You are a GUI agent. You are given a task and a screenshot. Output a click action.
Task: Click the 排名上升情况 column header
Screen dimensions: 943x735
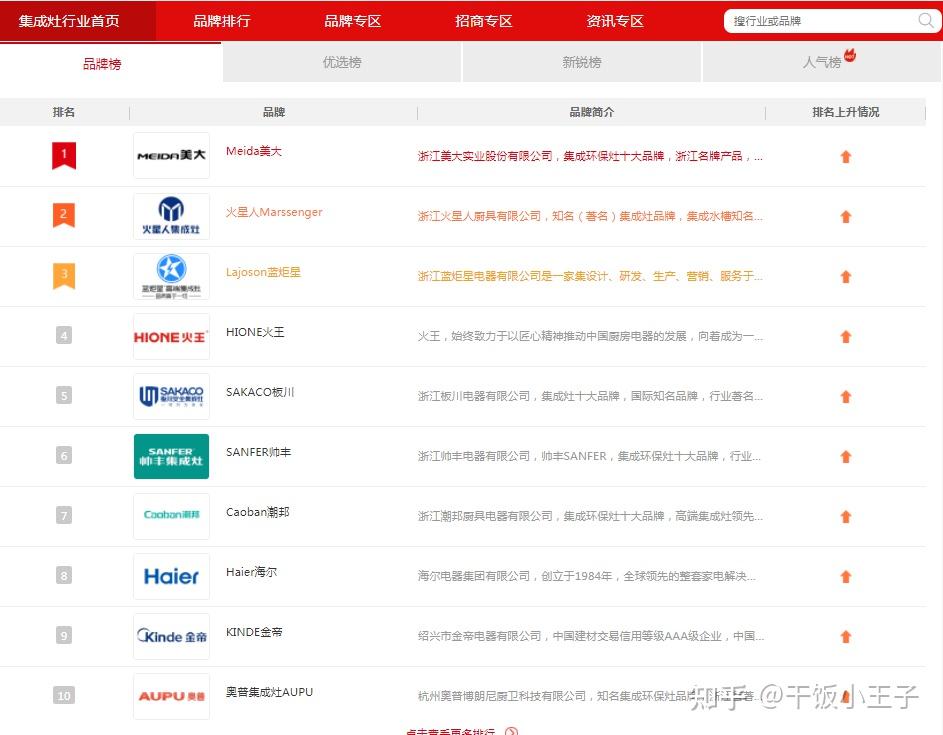(x=846, y=112)
